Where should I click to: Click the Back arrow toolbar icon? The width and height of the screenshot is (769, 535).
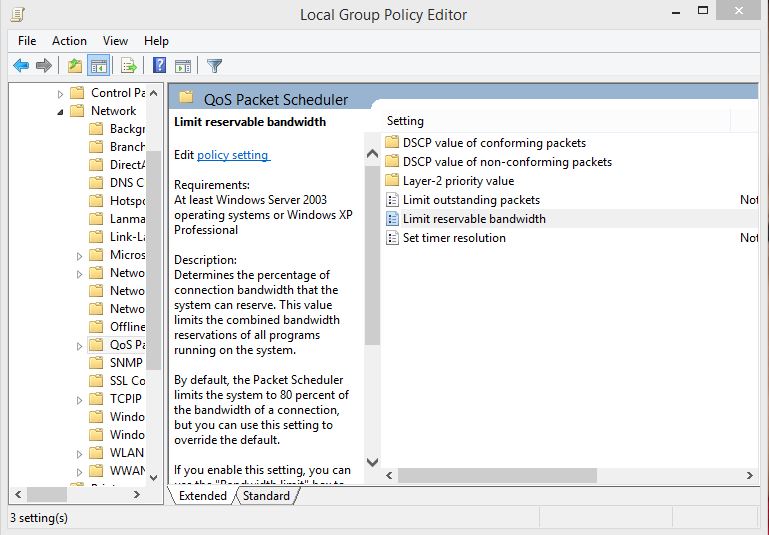point(21,65)
